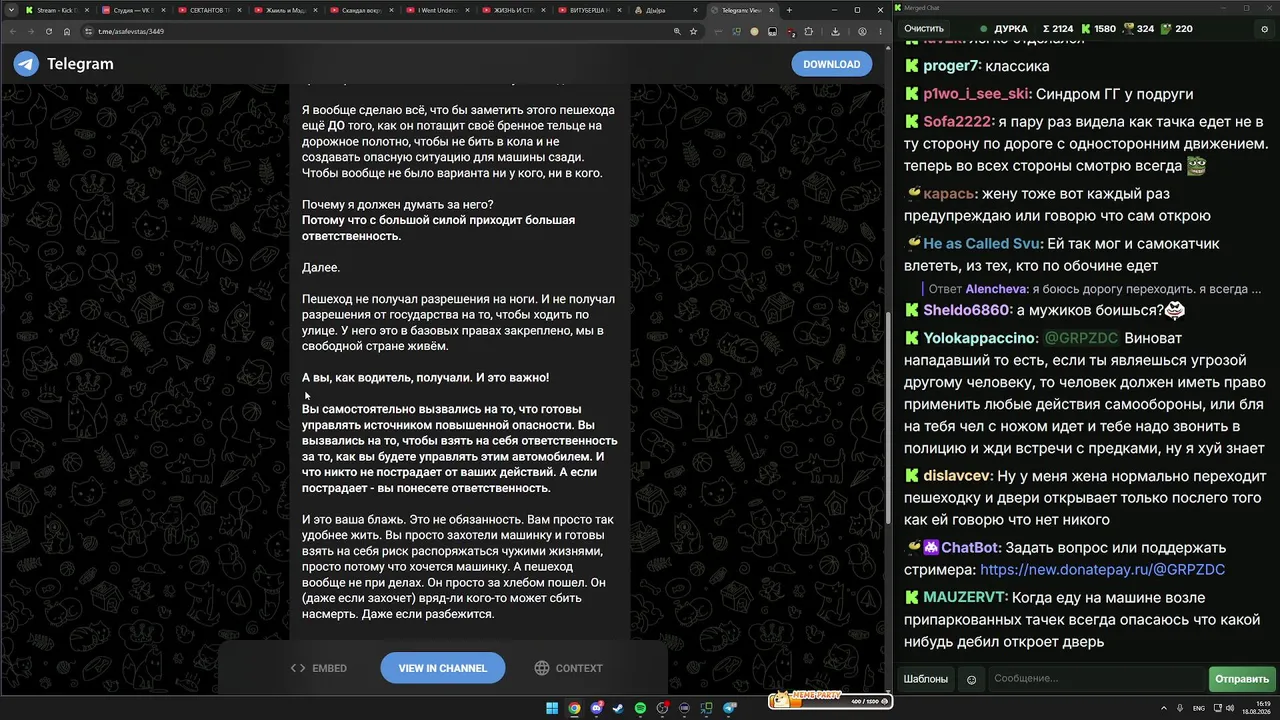The height and width of the screenshot is (720, 1280).
Task: Switch to the I Went Underc... tab
Action: [x=437, y=10]
